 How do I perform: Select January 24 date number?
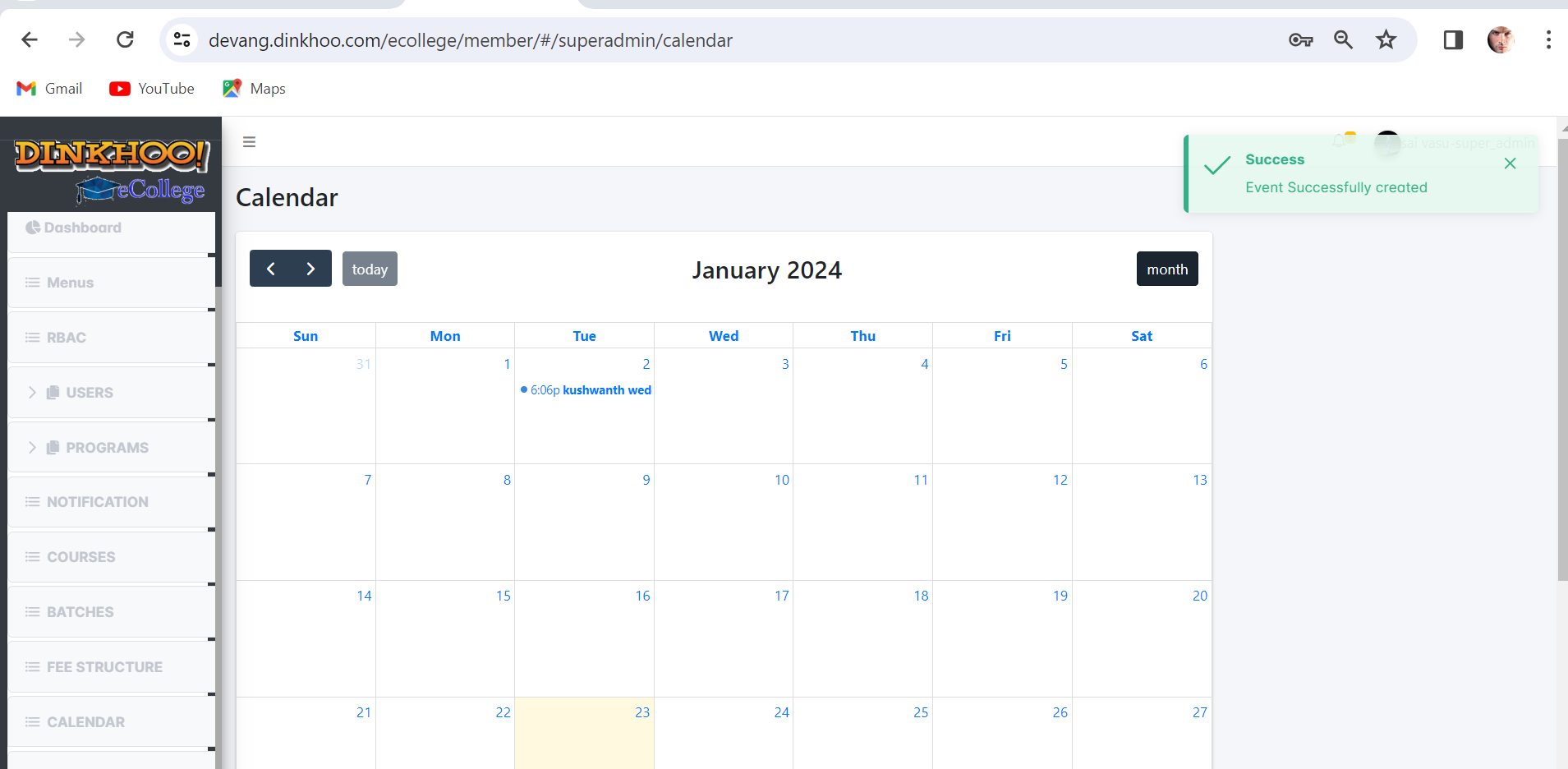(782, 712)
